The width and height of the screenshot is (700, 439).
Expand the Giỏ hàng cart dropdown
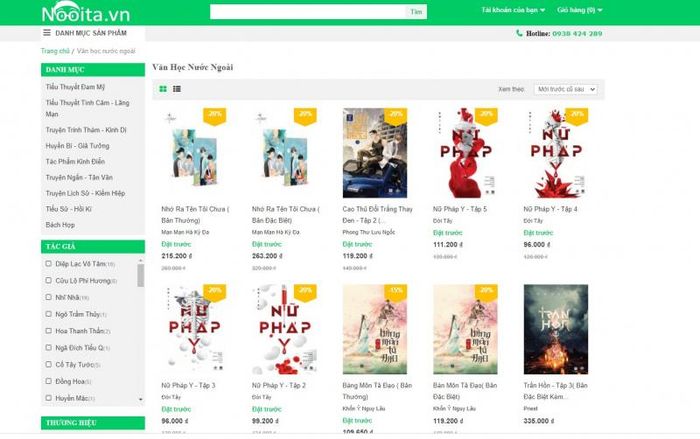click(579, 10)
